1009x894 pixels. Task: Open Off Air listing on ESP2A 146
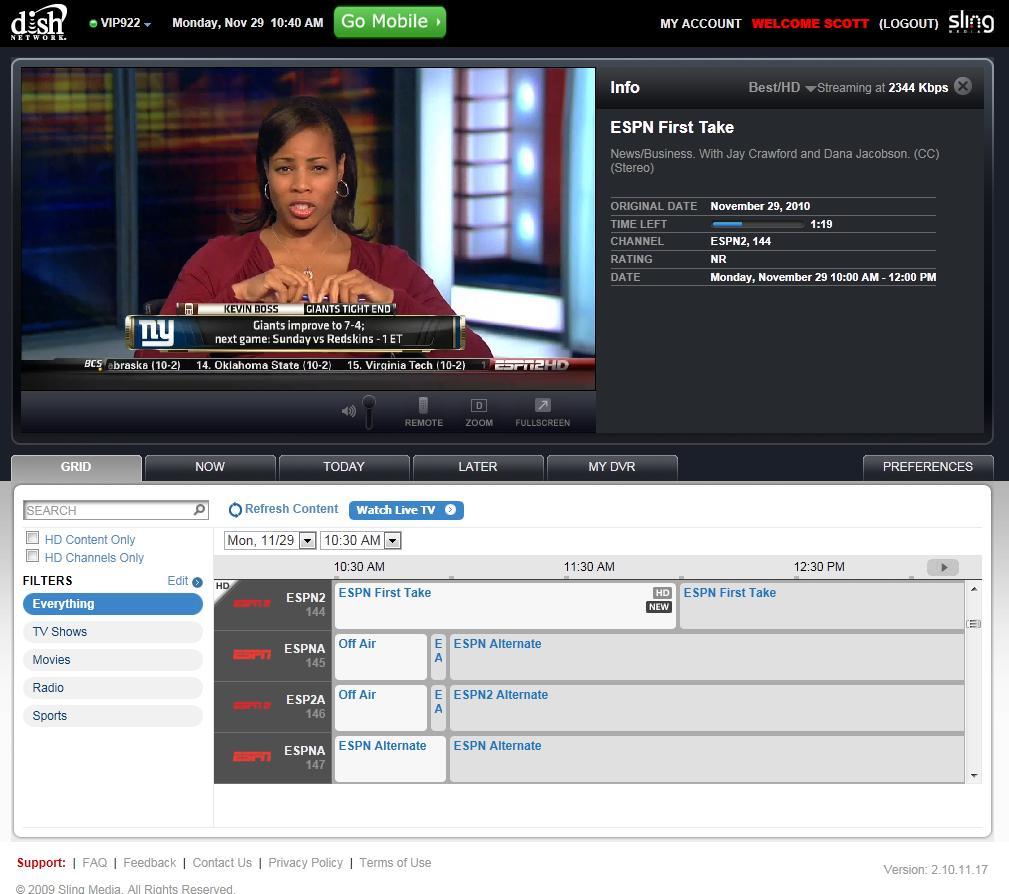381,707
